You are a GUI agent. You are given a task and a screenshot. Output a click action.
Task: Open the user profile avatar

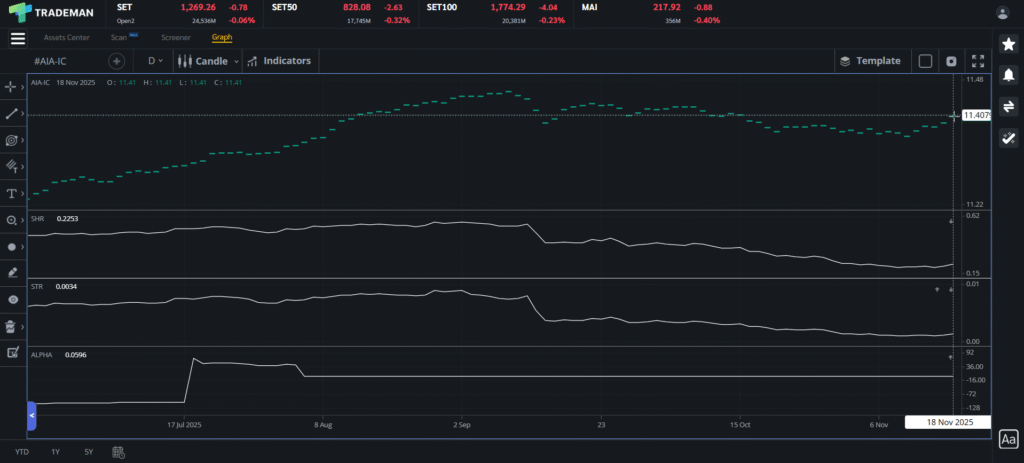tap(1003, 13)
